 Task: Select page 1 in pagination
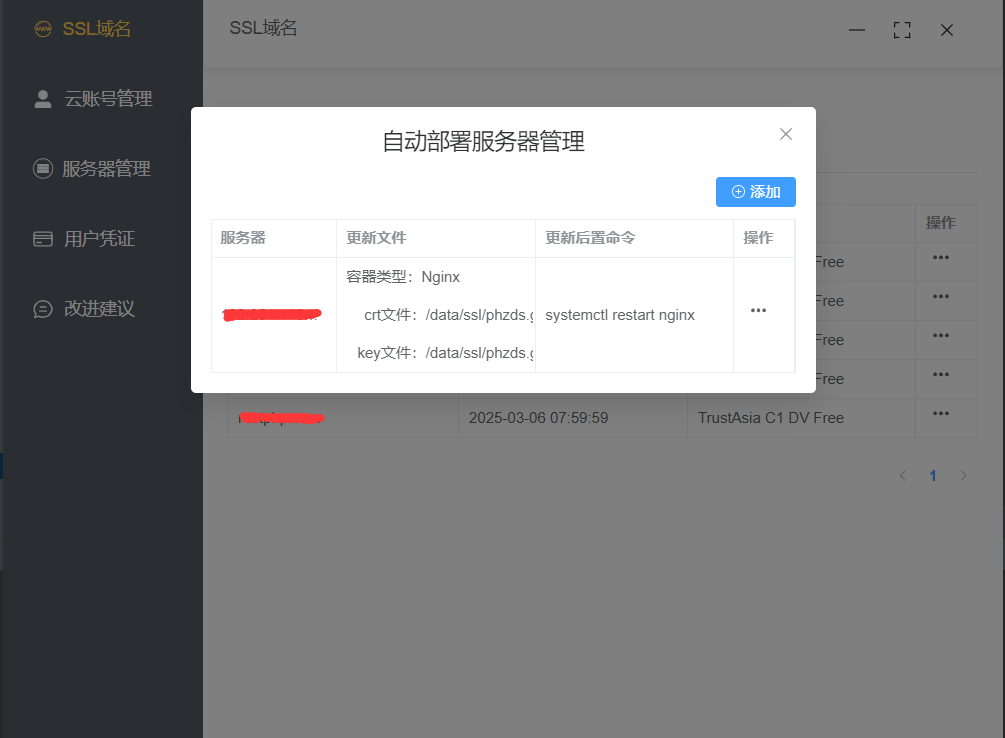[933, 476]
